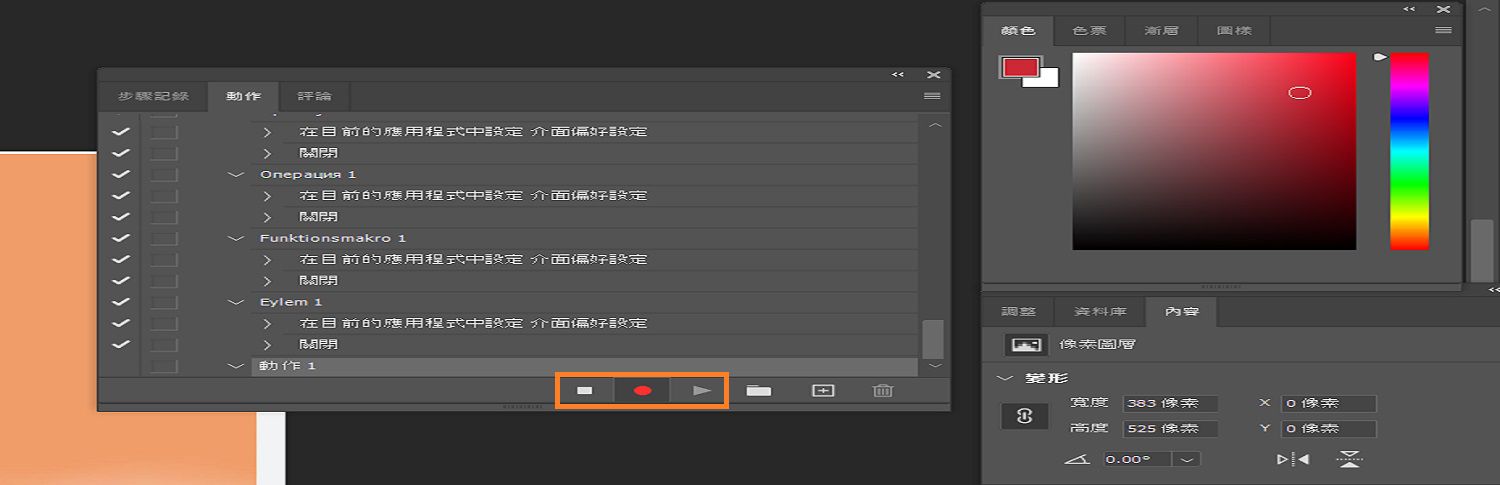1500x485 pixels.
Task: Toggle checkmark of 關閉 step under Eylem 1
Action: click(121, 345)
